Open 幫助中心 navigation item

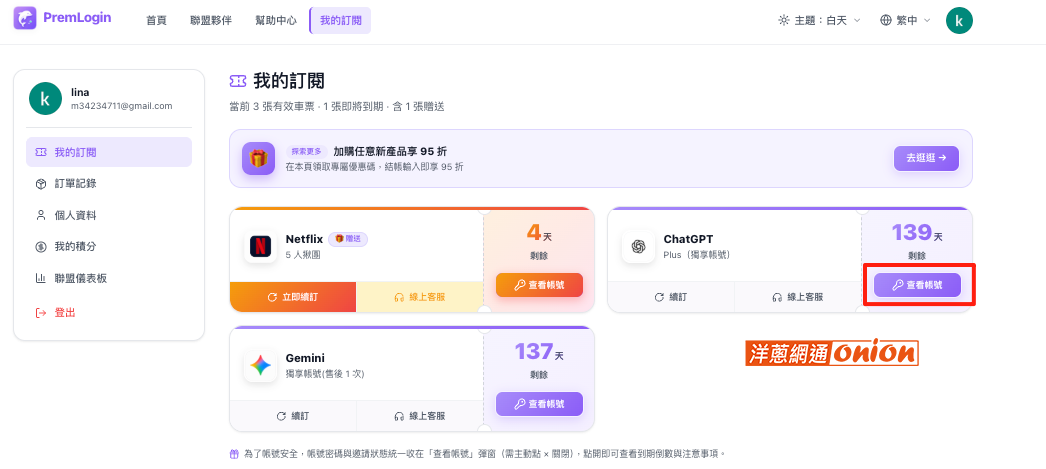pyautogui.click(x=276, y=21)
